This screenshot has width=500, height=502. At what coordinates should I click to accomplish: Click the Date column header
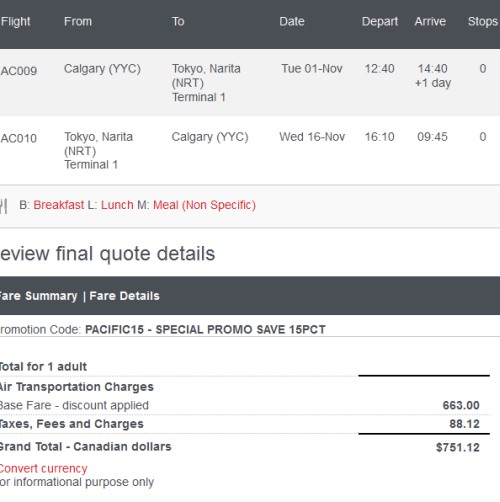pos(292,22)
